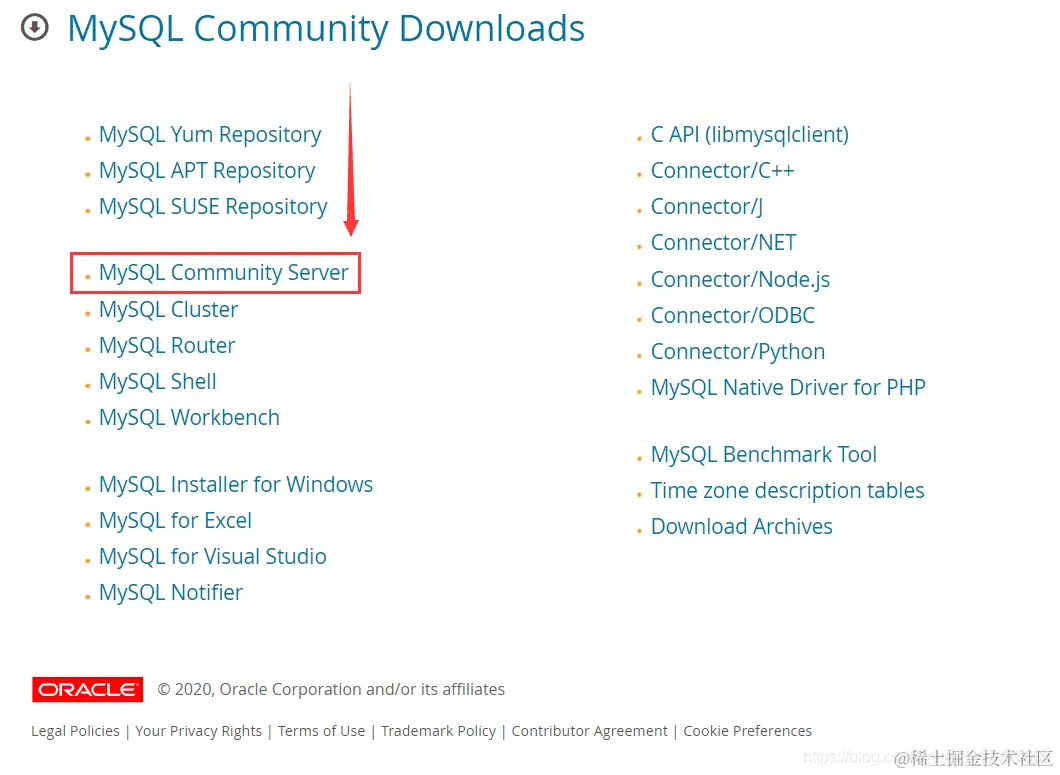Viewport: 1060px width, 775px height.
Task: Open Connector/ODBC link
Action: (x=733, y=316)
